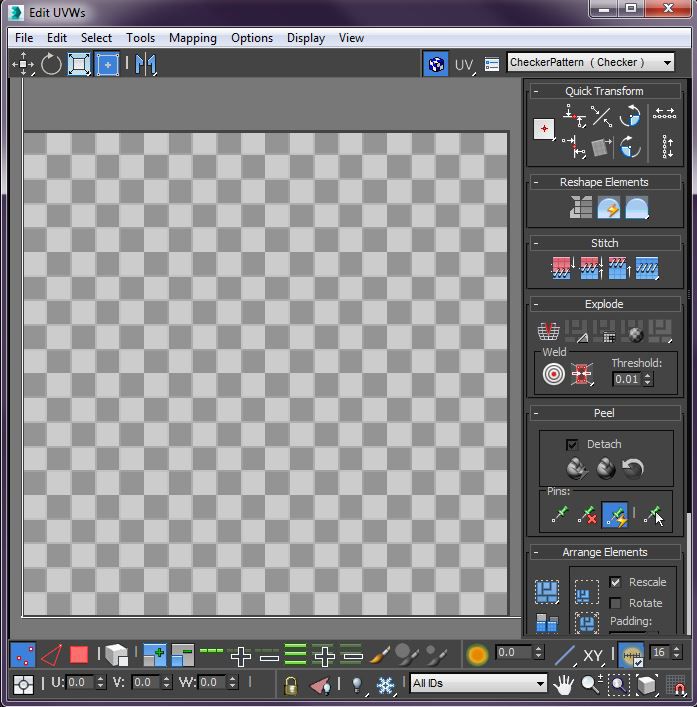Open the Tools menu
697x707 pixels.
tap(140, 38)
